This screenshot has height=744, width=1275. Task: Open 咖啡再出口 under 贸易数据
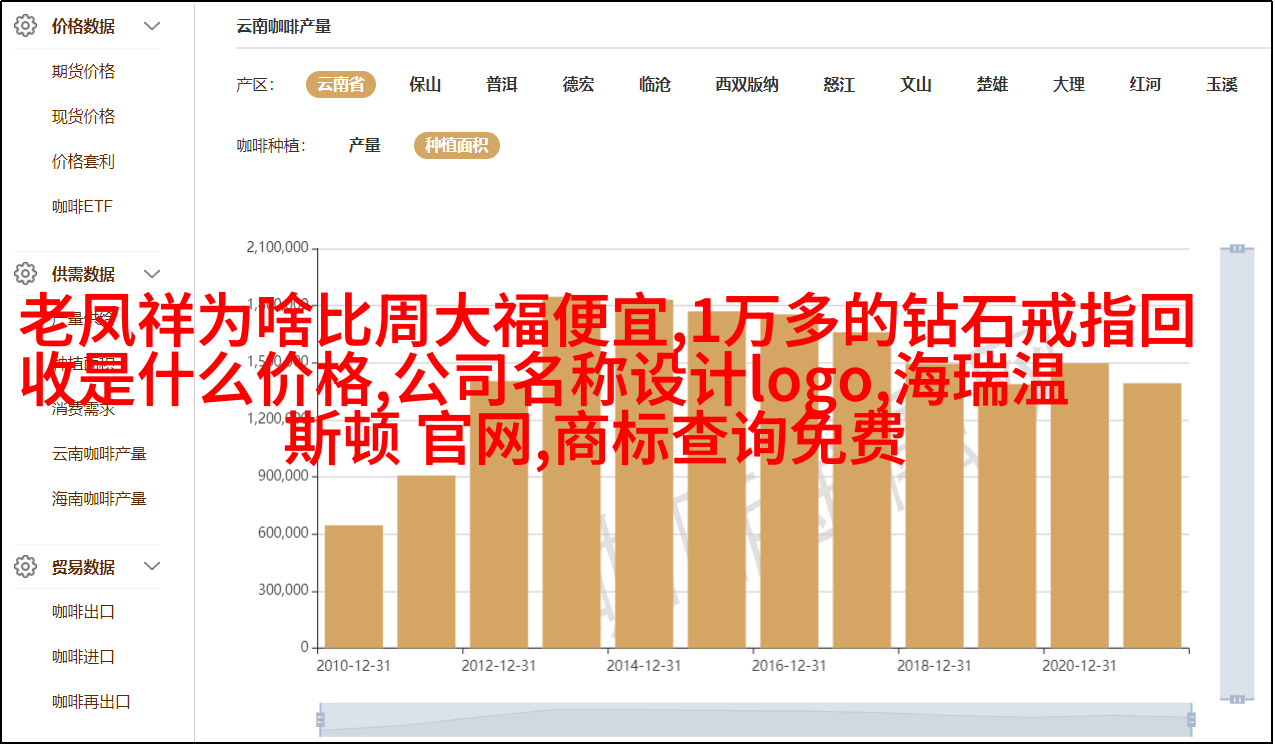pyautogui.click(x=92, y=702)
